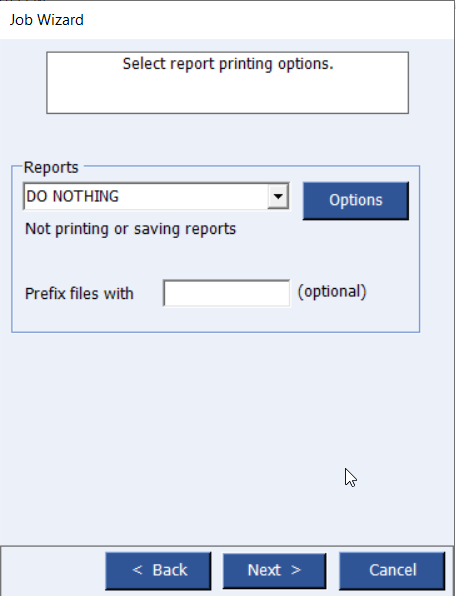
Task: Click the greater-than arrow on Next button
Action: [x=296, y=570]
